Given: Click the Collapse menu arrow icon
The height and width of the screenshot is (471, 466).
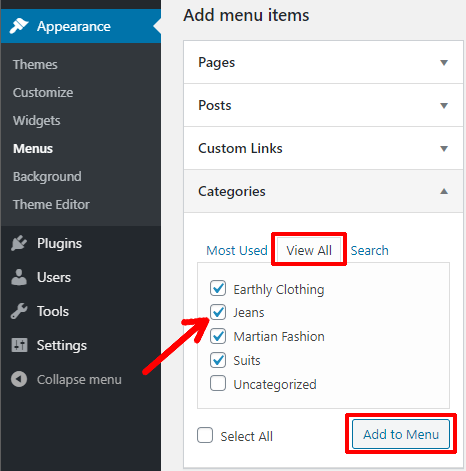Looking at the screenshot, I should pyautogui.click(x=19, y=379).
